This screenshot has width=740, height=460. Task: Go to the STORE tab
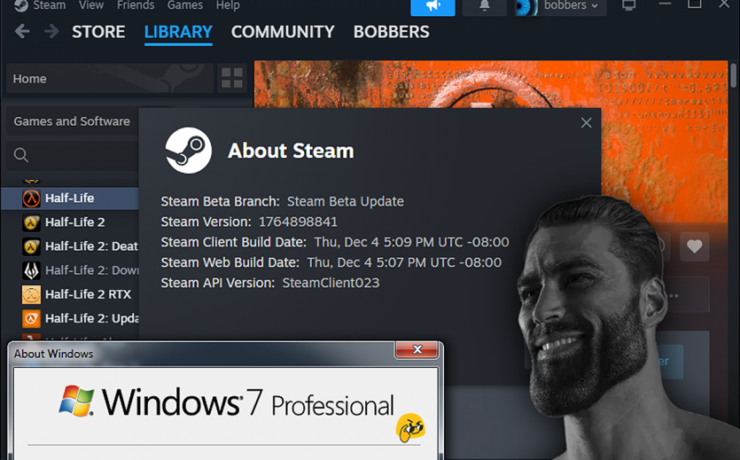(98, 32)
